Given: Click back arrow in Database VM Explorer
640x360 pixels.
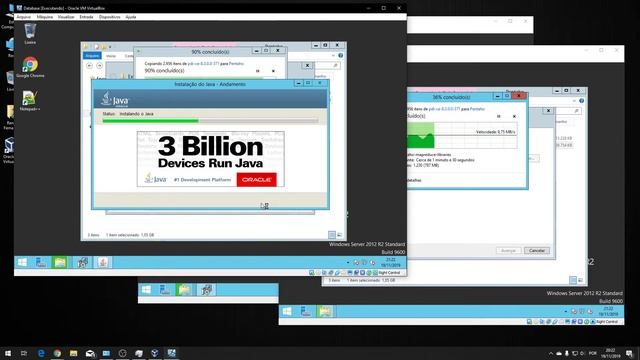Looking at the screenshot, I should 89,65.
